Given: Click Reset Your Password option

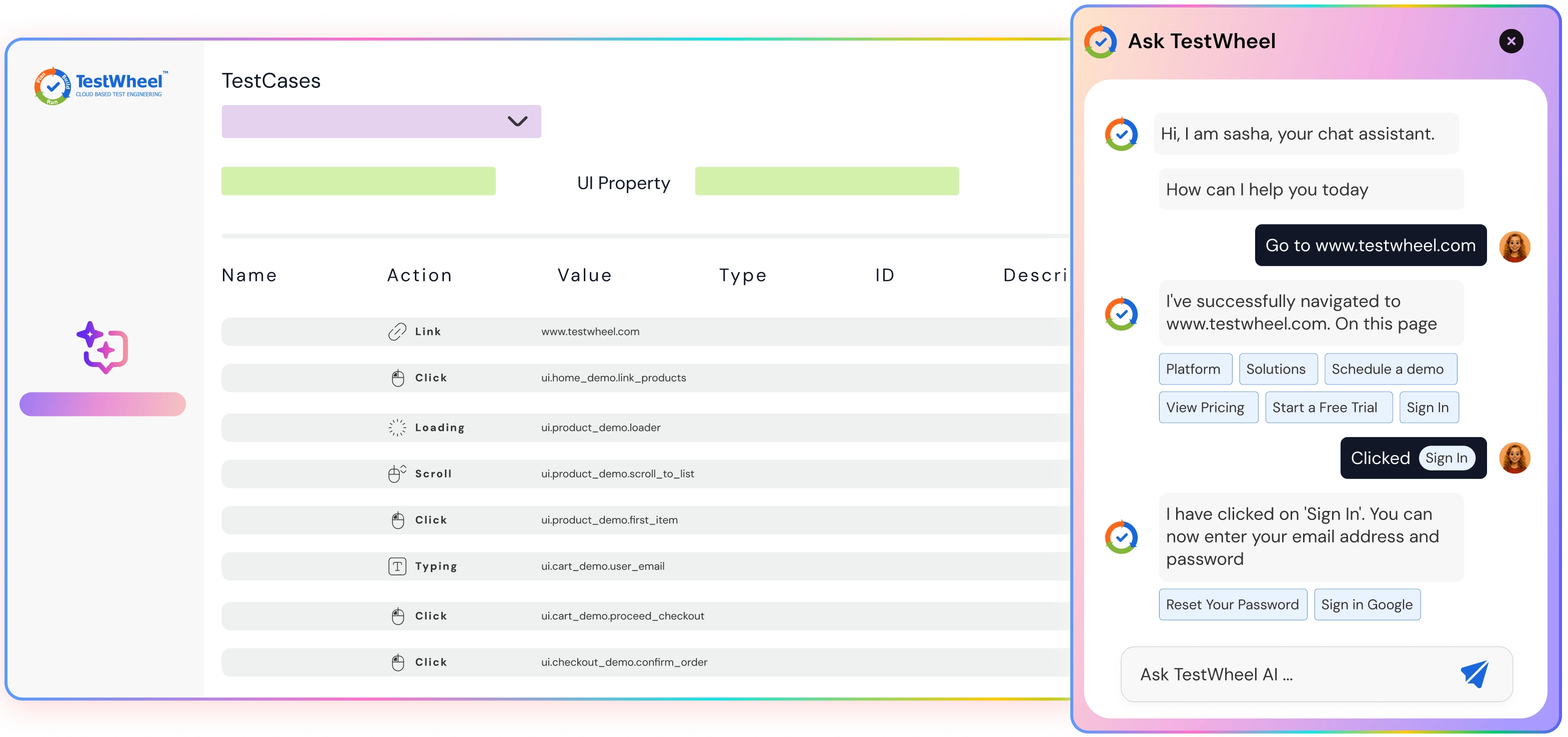Looking at the screenshot, I should (1232, 604).
